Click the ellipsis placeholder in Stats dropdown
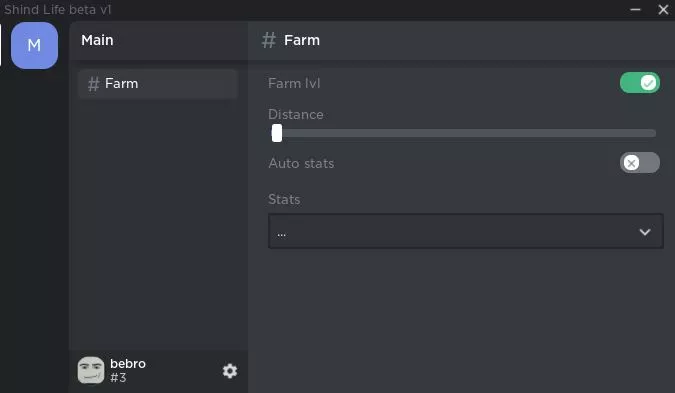Image resolution: width=675 pixels, height=393 pixels. 282,235
